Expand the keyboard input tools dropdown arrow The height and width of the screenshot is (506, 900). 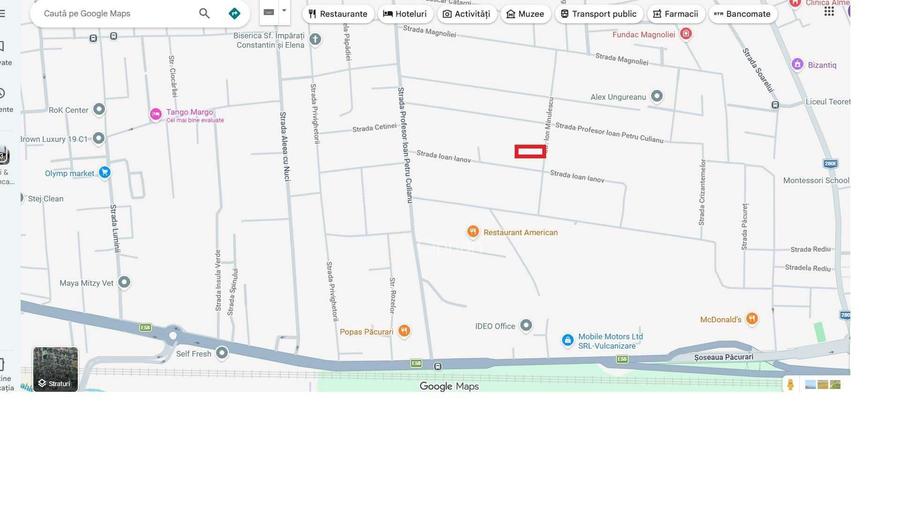click(284, 12)
